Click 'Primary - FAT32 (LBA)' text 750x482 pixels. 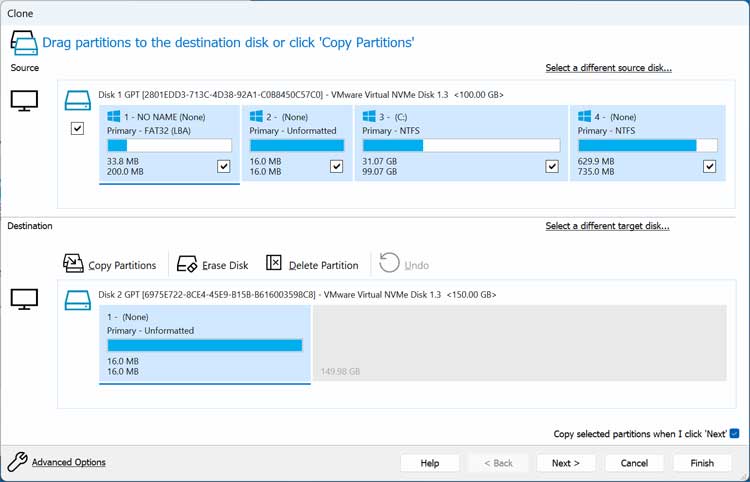(149, 131)
